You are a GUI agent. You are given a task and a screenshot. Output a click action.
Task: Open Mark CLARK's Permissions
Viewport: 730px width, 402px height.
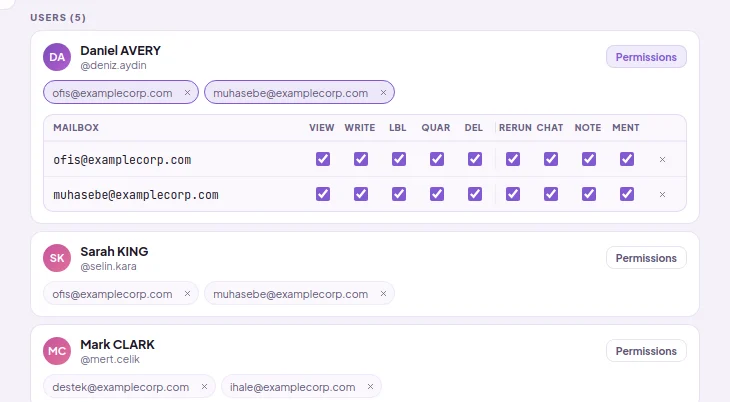coord(646,351)
